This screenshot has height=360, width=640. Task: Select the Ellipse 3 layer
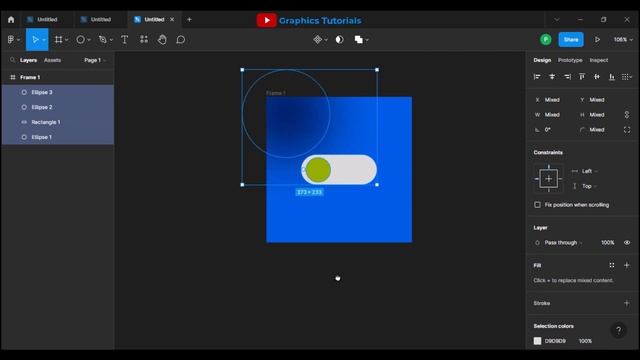tap(58, 92)
